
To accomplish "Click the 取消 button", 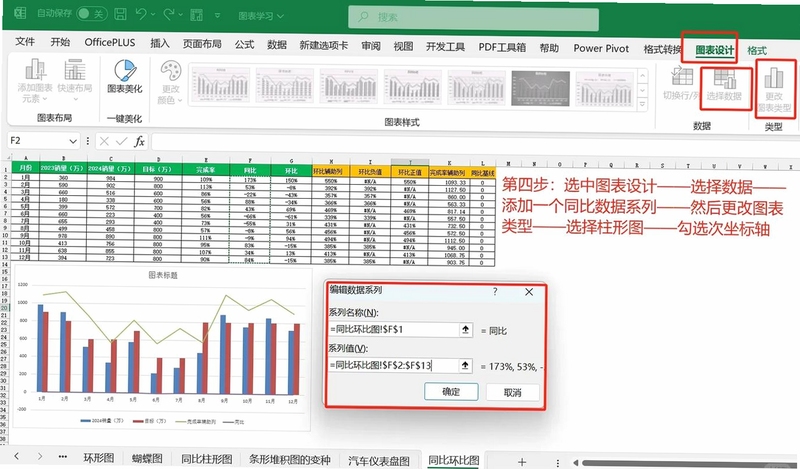I will coord(513,392).
